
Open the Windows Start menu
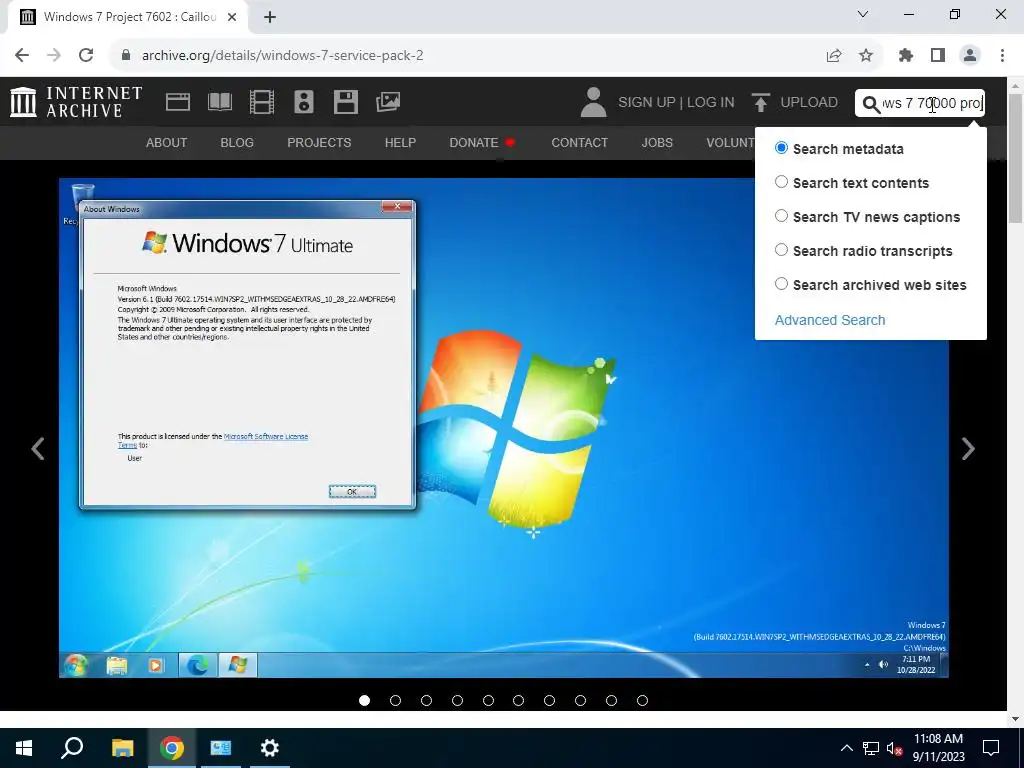(24, 748)
